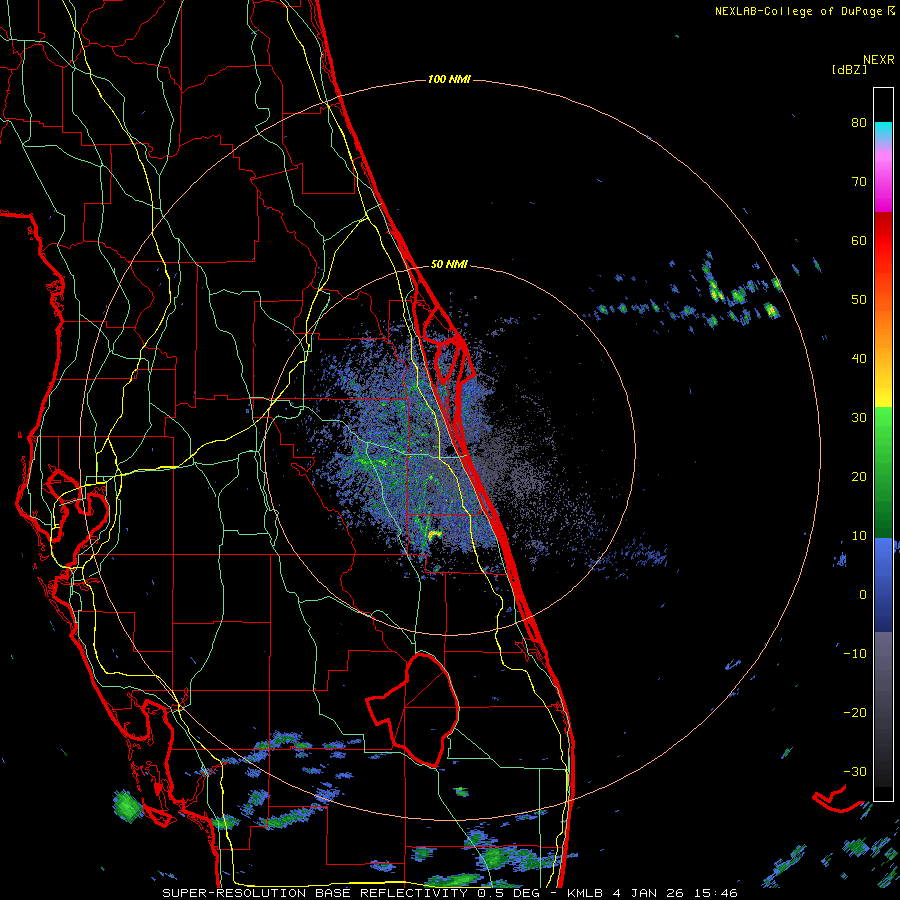The height and width of the screenshot is (900, 900).
Task: Click the -10 dBZ scale value
Action: tap(855, 654)
